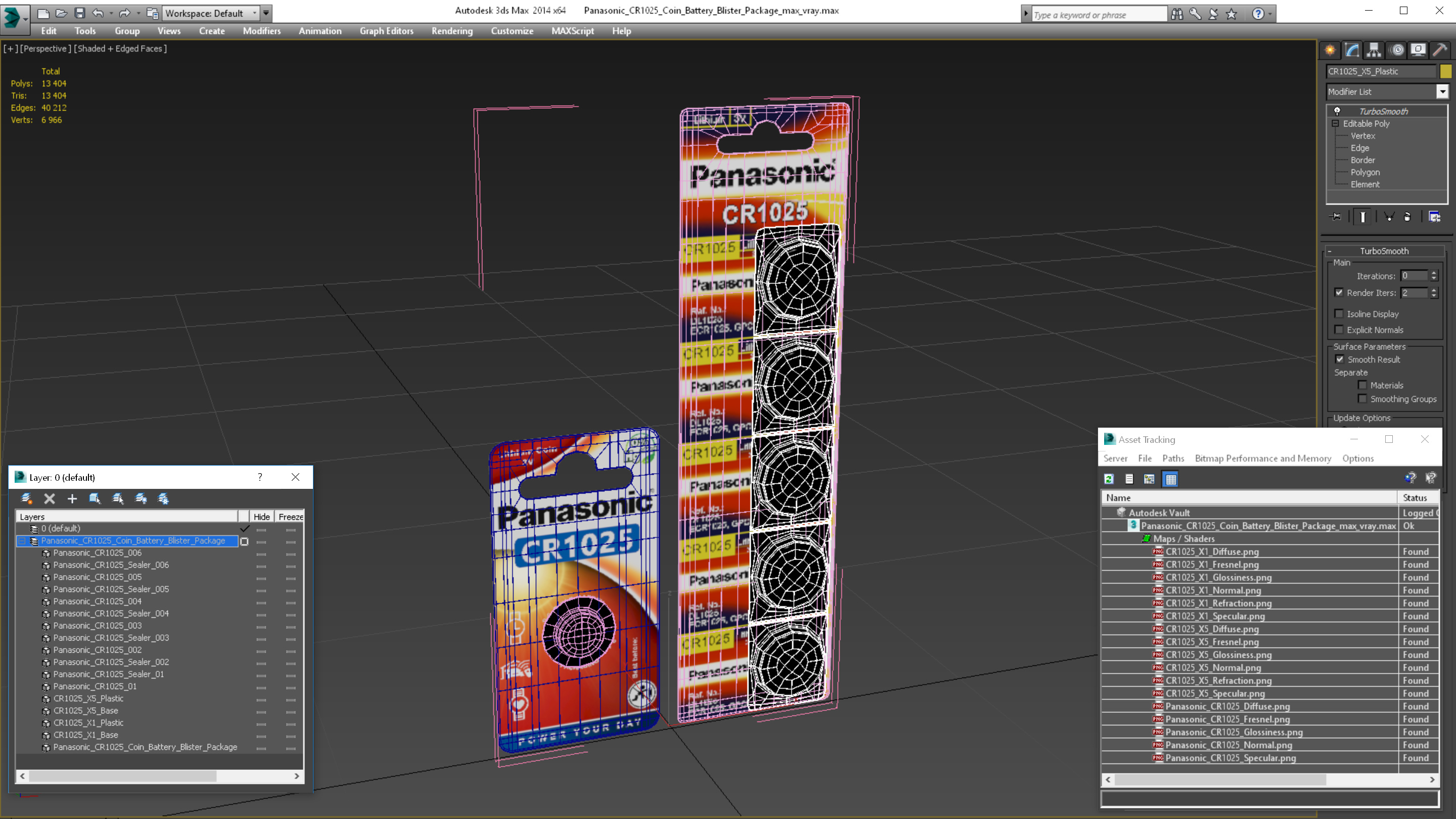The height and width of the screenshot is (819, 1456).
Task: Click the Open File icon
Action: [62, 13]
